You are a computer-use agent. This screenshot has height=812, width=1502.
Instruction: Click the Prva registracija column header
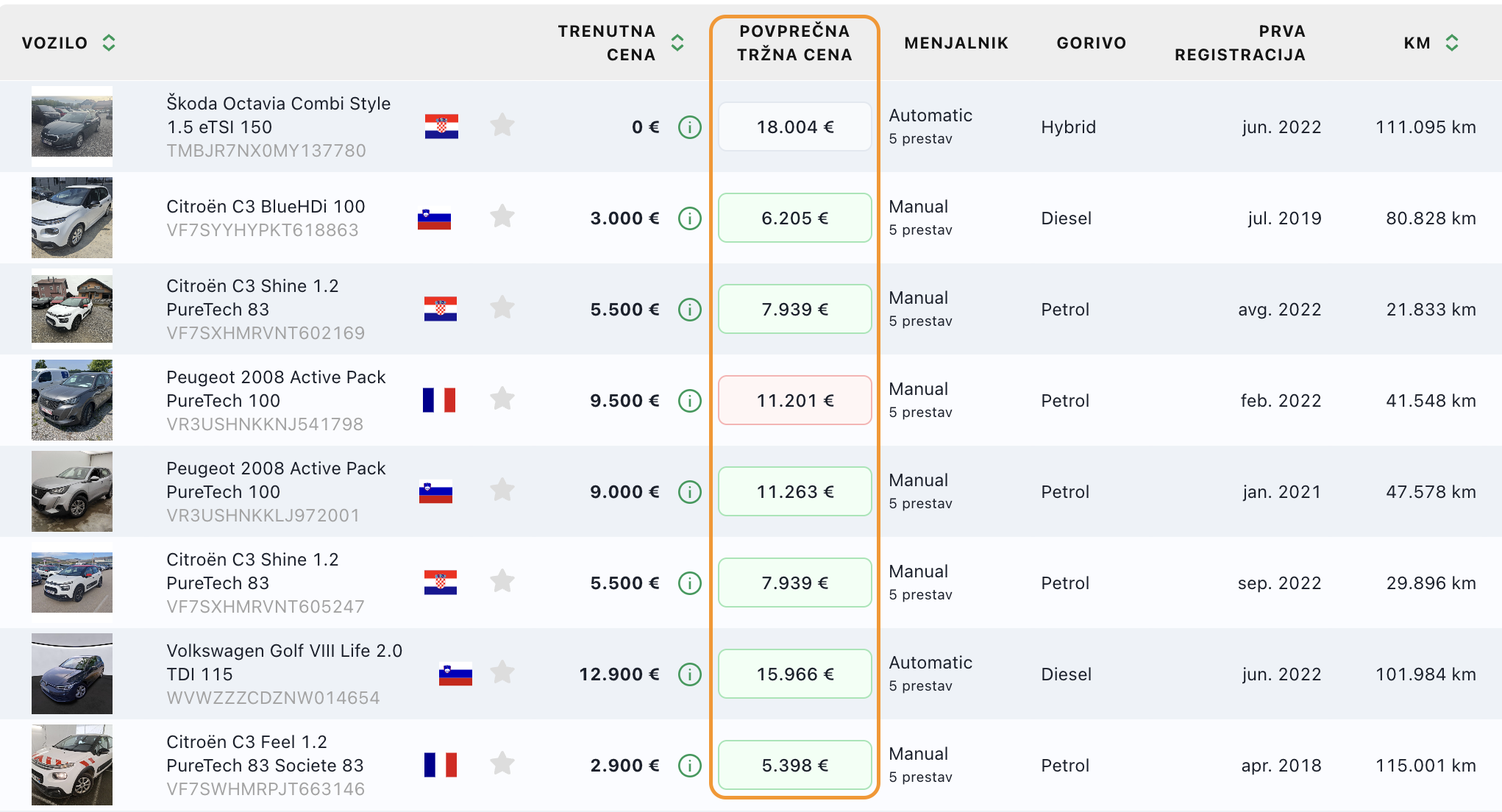pyautogui.click(x=1239, y=43)
